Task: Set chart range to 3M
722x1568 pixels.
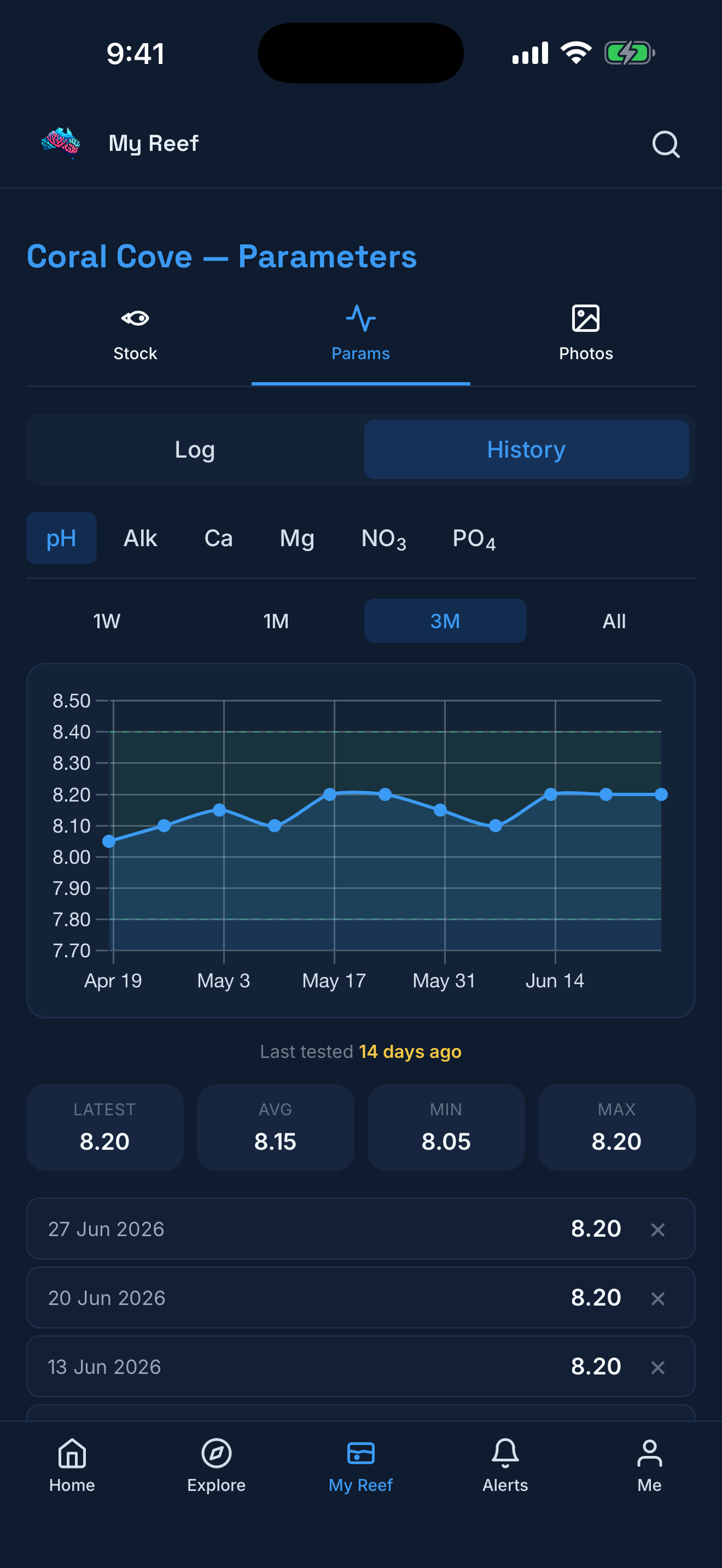Action: coord(445,621)
